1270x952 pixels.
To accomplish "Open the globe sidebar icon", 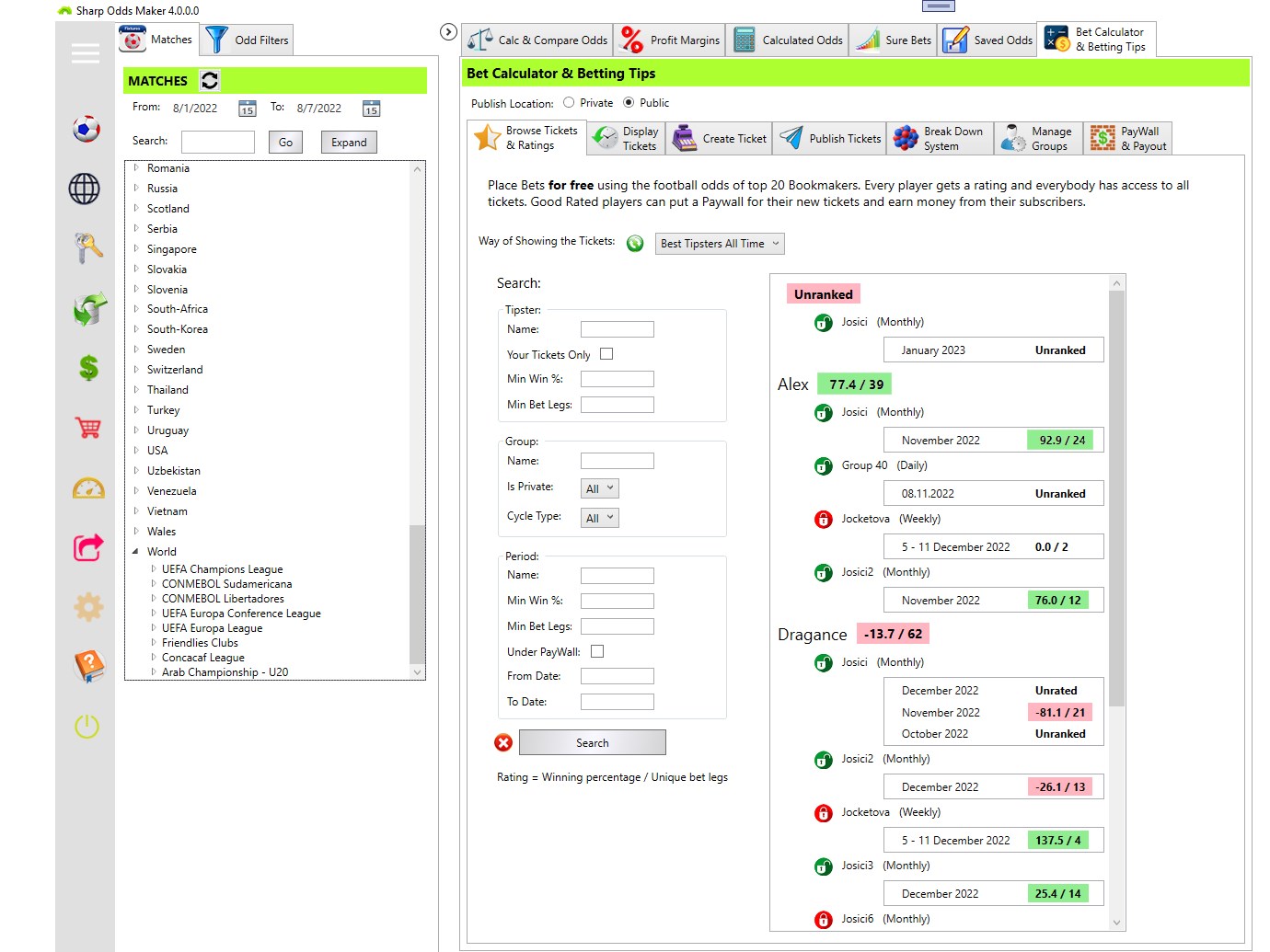I will coord(85,189).
